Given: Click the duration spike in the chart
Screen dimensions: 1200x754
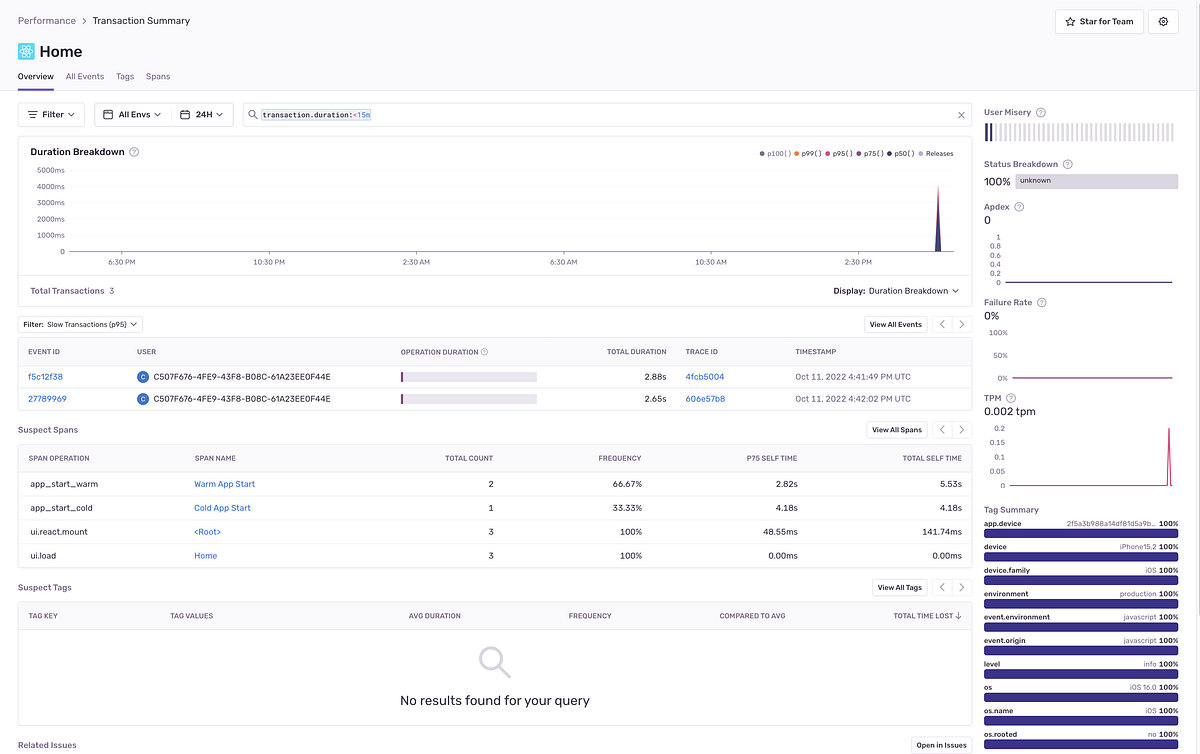Looking at the screenshot, I should click(x=938, y=220).
